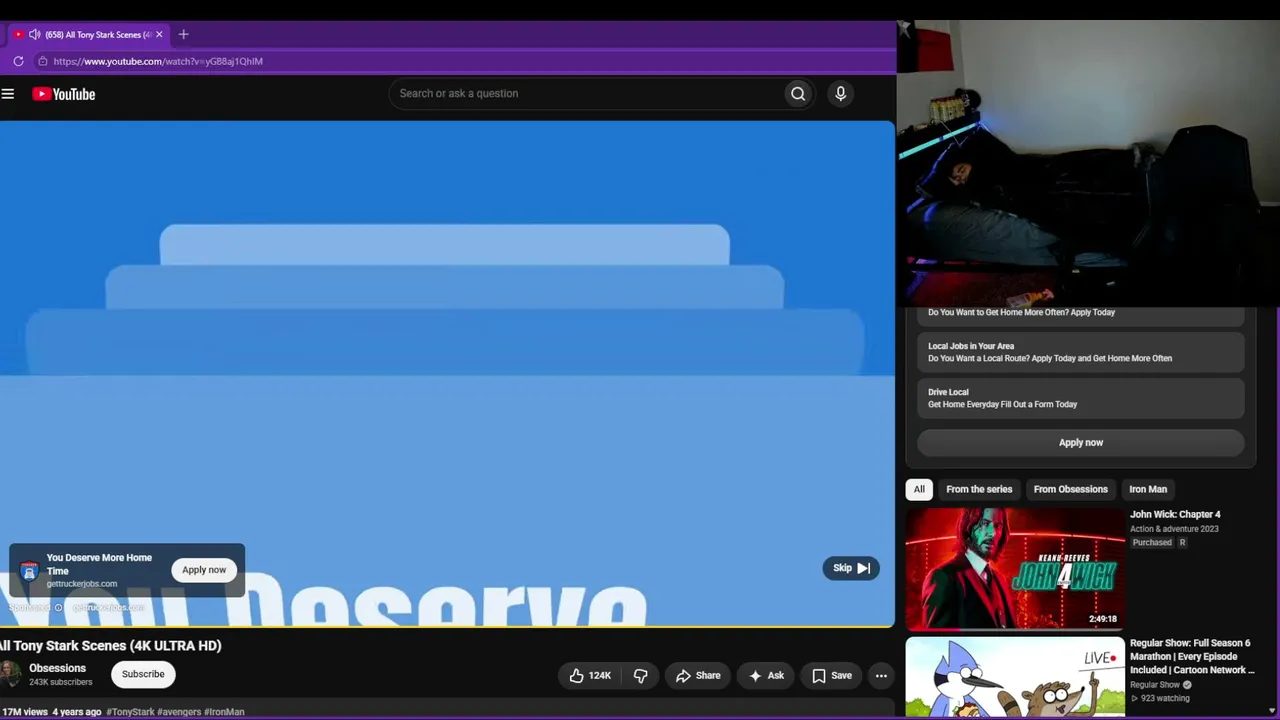Screen dimensions: 1280x720
Task: View site information lock icon
Action: tap(42, 61)
